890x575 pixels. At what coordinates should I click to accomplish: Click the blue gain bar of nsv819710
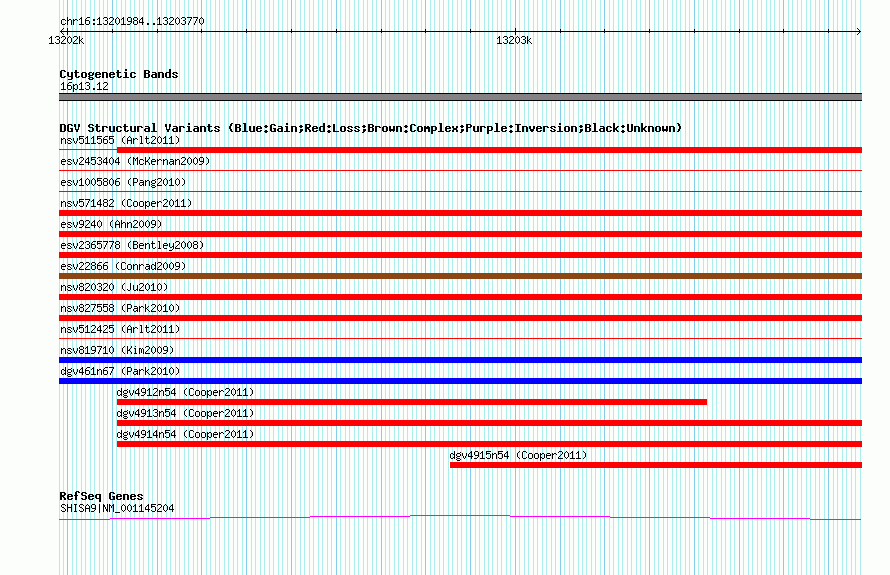click(x=460, y=360)
